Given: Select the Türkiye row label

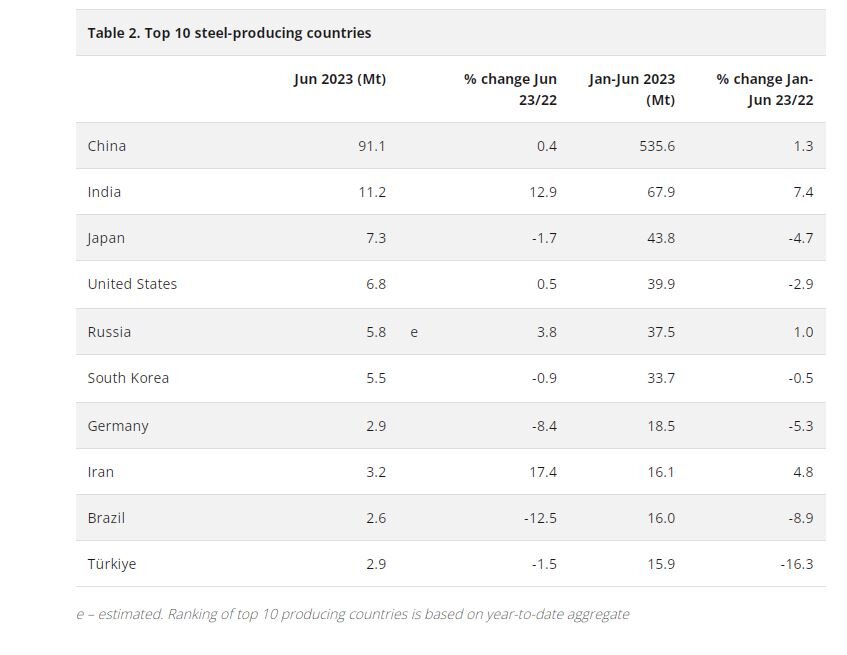Looking at the screenshot, I should coord(112,564).
